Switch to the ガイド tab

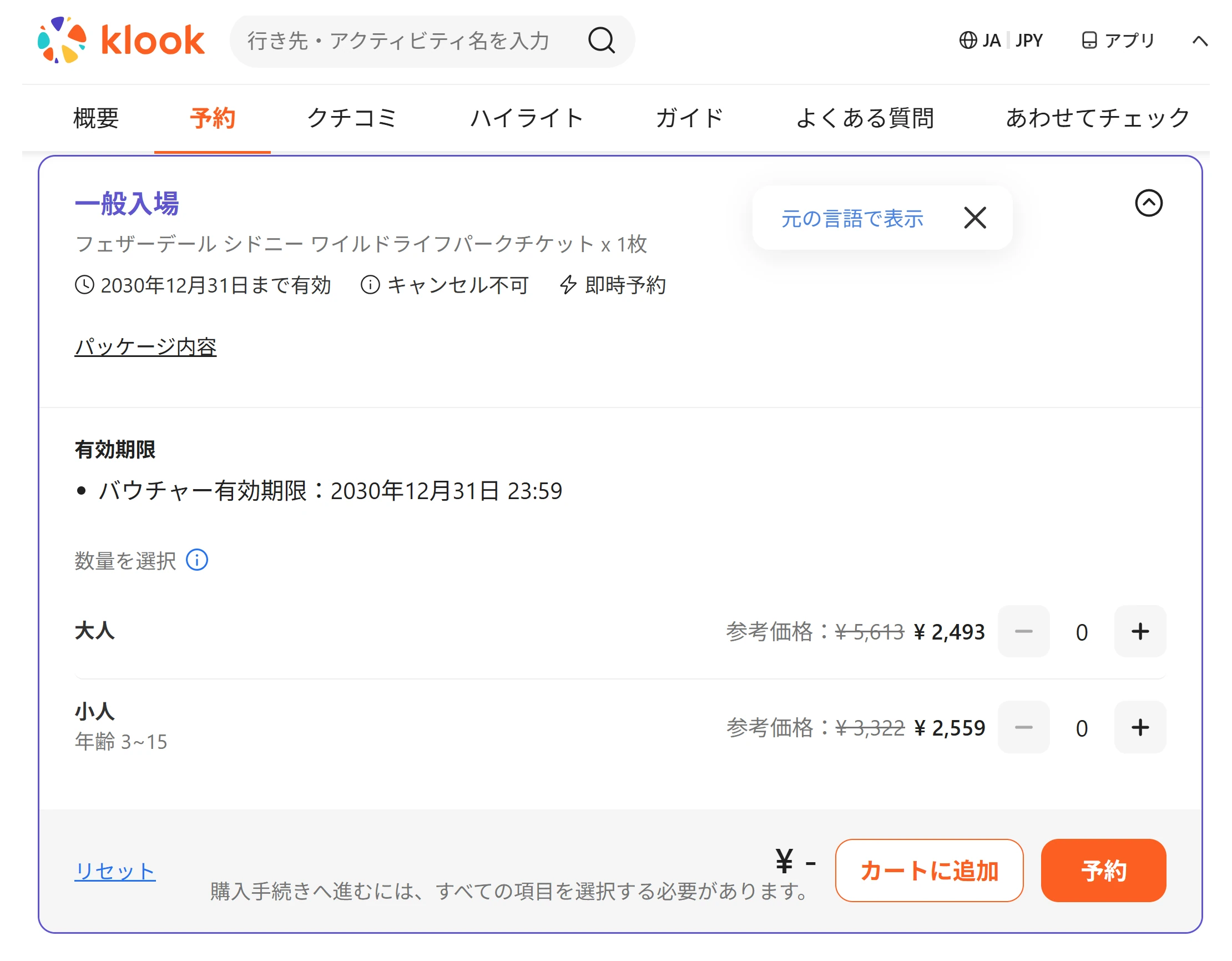tap(689, 118)
